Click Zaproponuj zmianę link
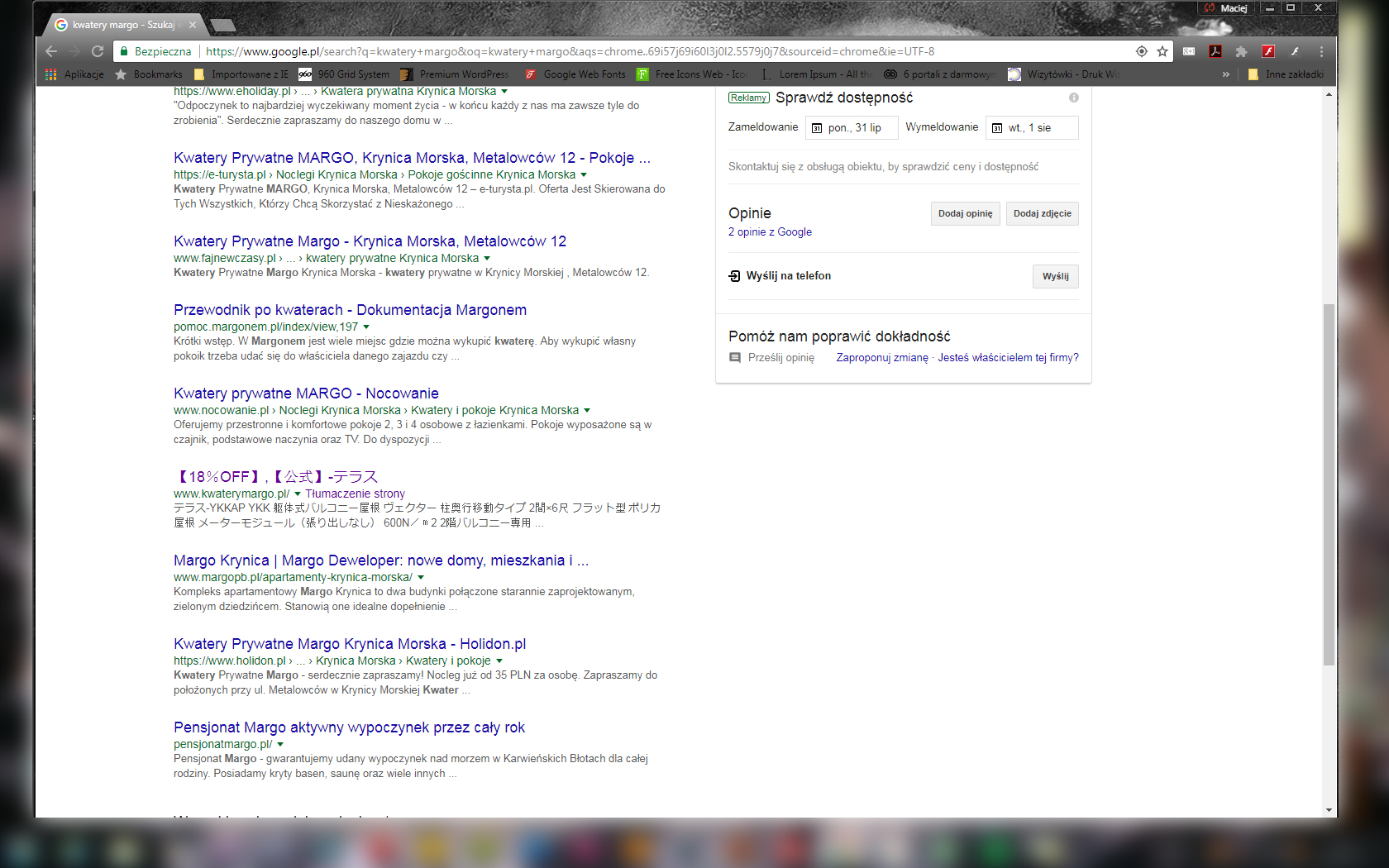Image resolution: width=1389 pixels, height=868 pixels. pos(882,358)
